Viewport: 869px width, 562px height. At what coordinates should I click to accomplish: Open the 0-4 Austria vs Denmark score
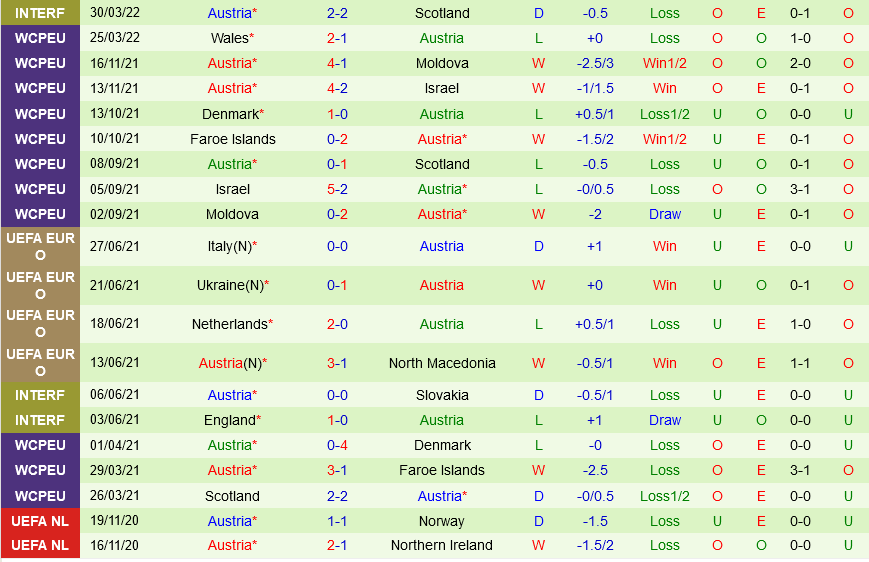coord(337,445)
